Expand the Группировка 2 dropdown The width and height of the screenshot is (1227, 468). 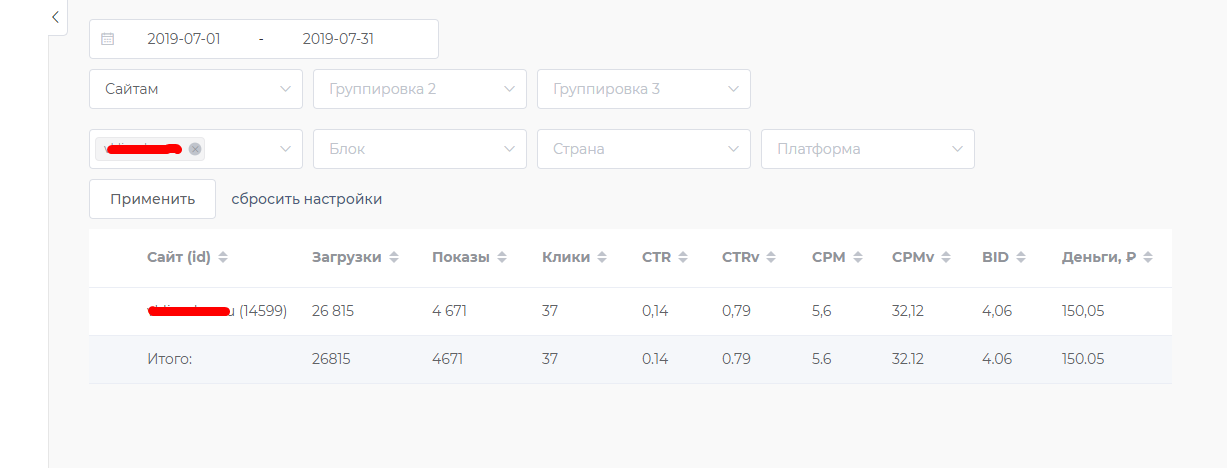(x=420, y=89)
